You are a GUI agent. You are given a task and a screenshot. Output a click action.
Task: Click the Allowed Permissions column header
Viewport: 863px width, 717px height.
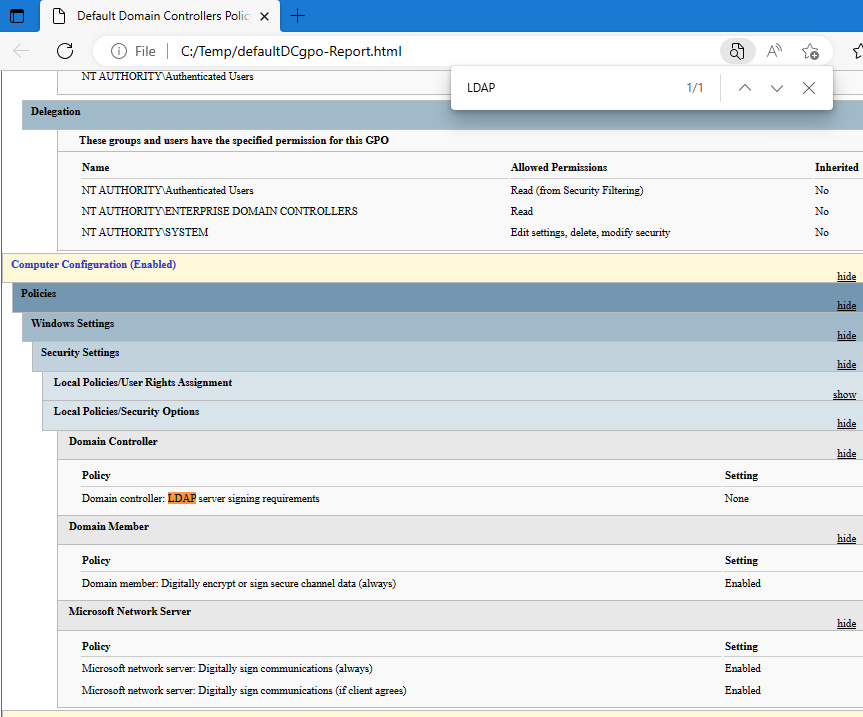559,167
